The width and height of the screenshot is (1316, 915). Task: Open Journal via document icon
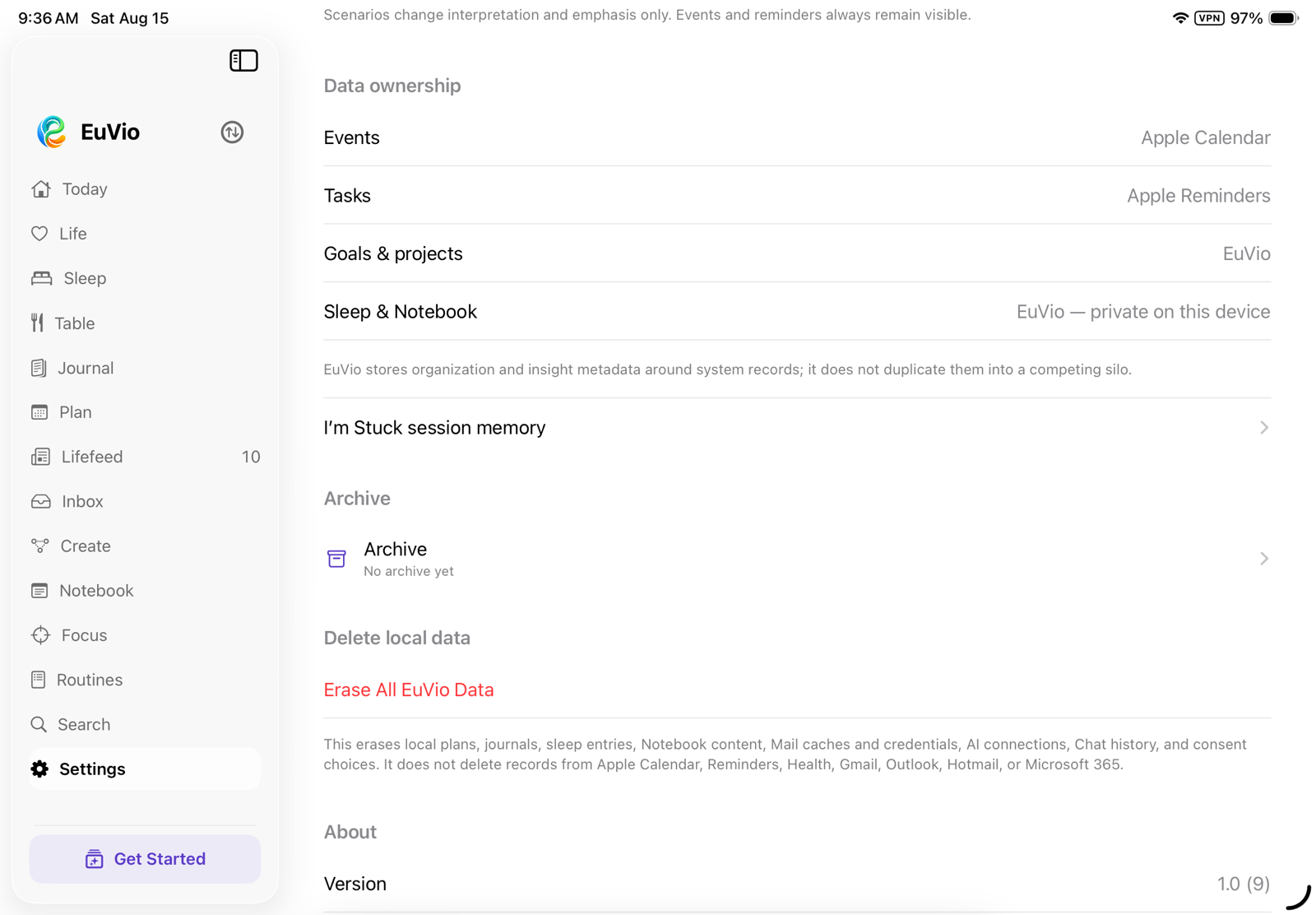pyautogui.click(x=39, y=368)
